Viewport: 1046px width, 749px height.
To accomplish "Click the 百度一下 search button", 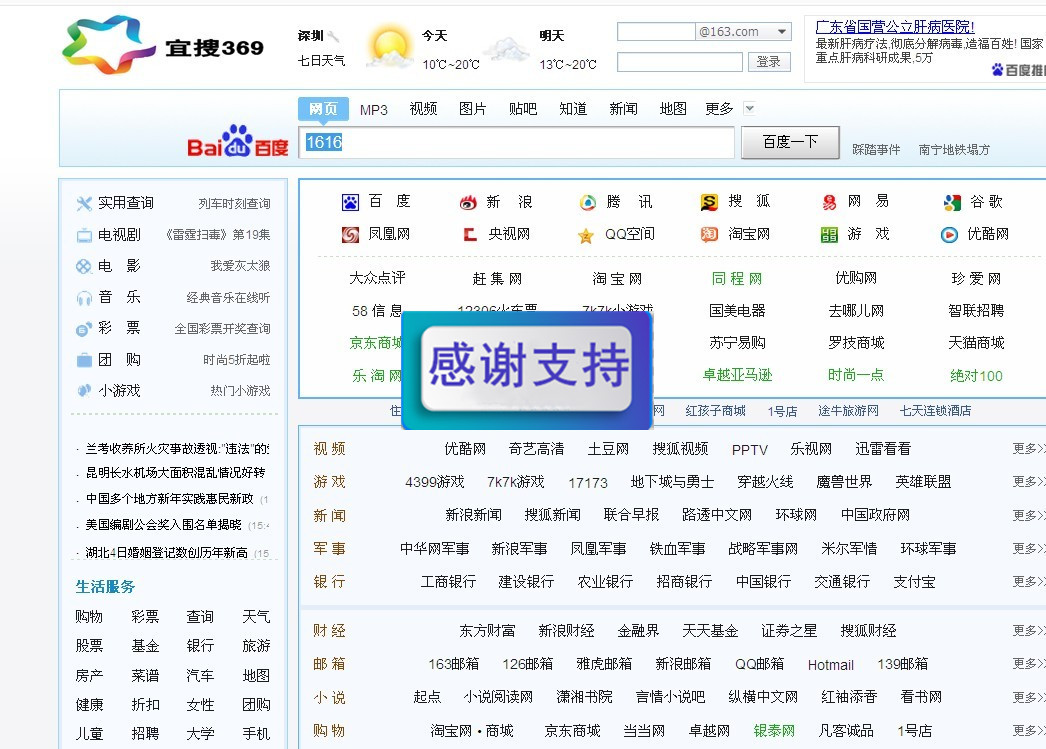I will click(790, 142).
